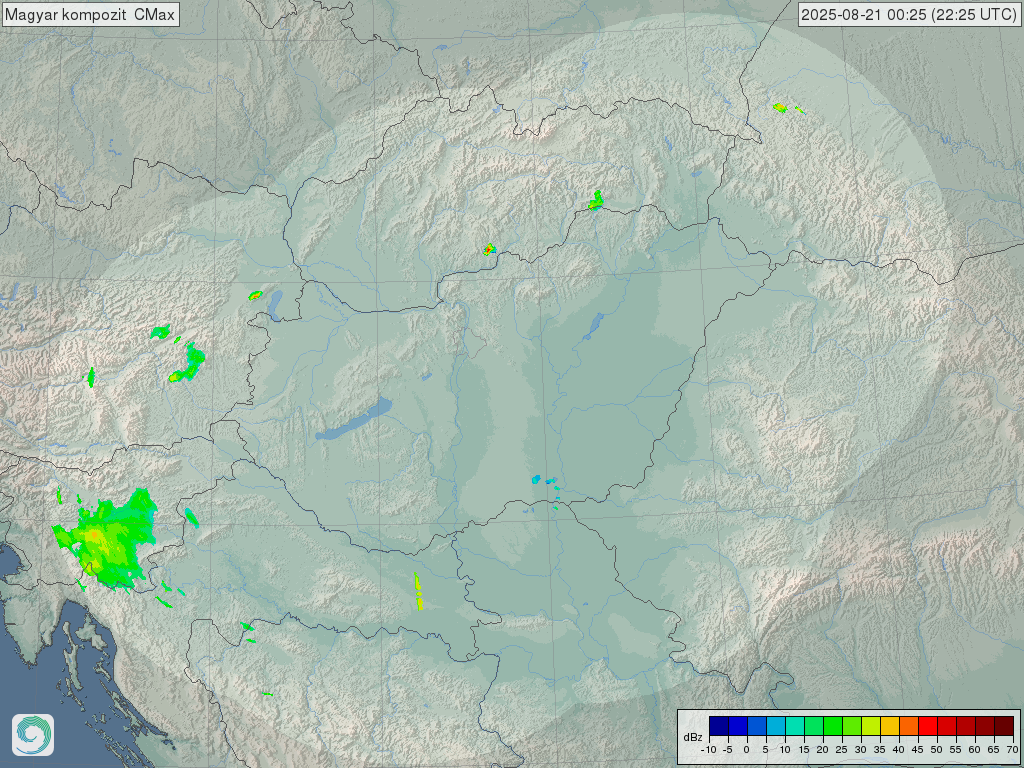The image size is (1024, 768).
Task: Click the narrow yellow echo strip in the south
Action: 418,591
